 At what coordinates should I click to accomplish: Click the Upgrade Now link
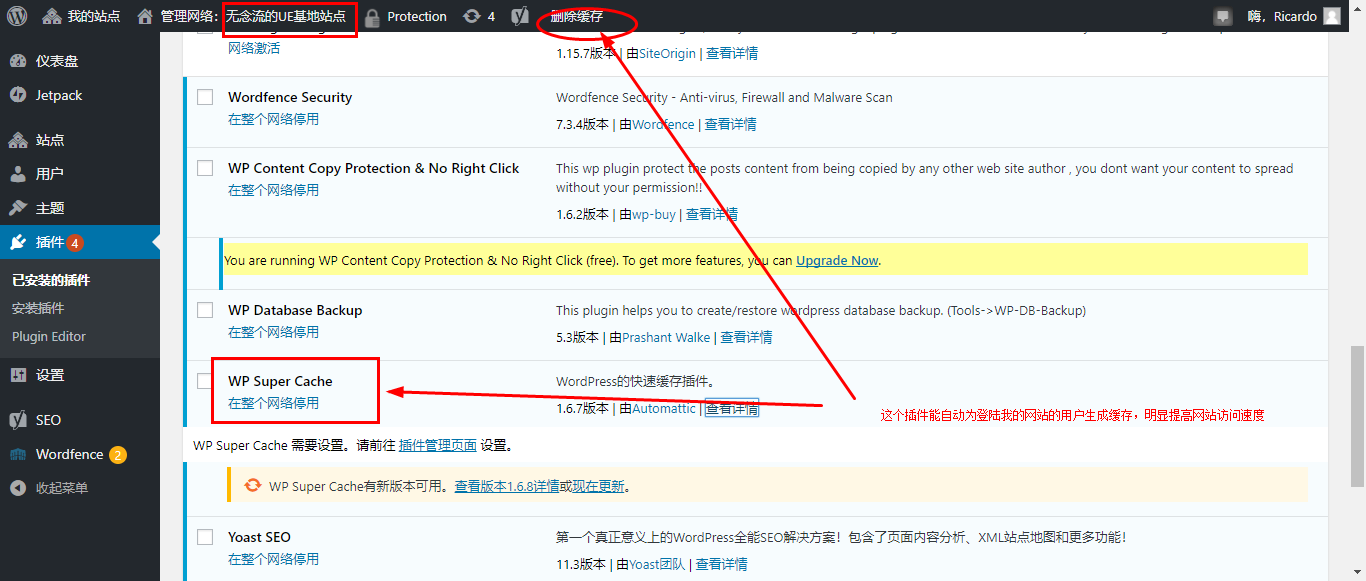[837, 260]
